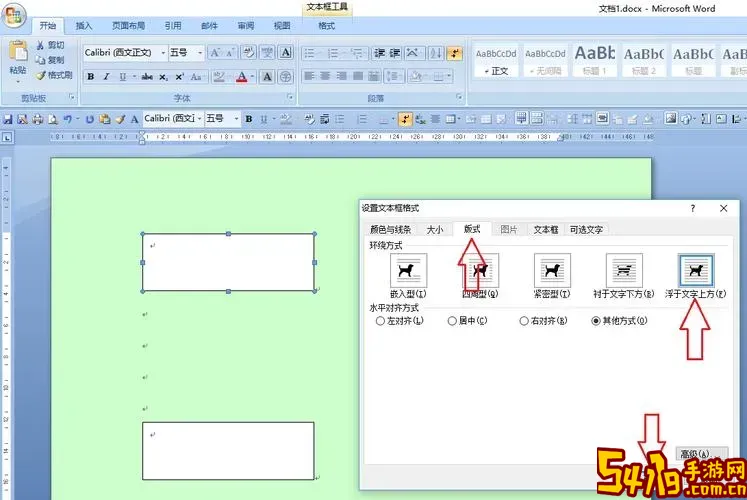Click Sort (A-Z) icon in paragraph group
Viewport: 747px width, 500px height.
435,53
